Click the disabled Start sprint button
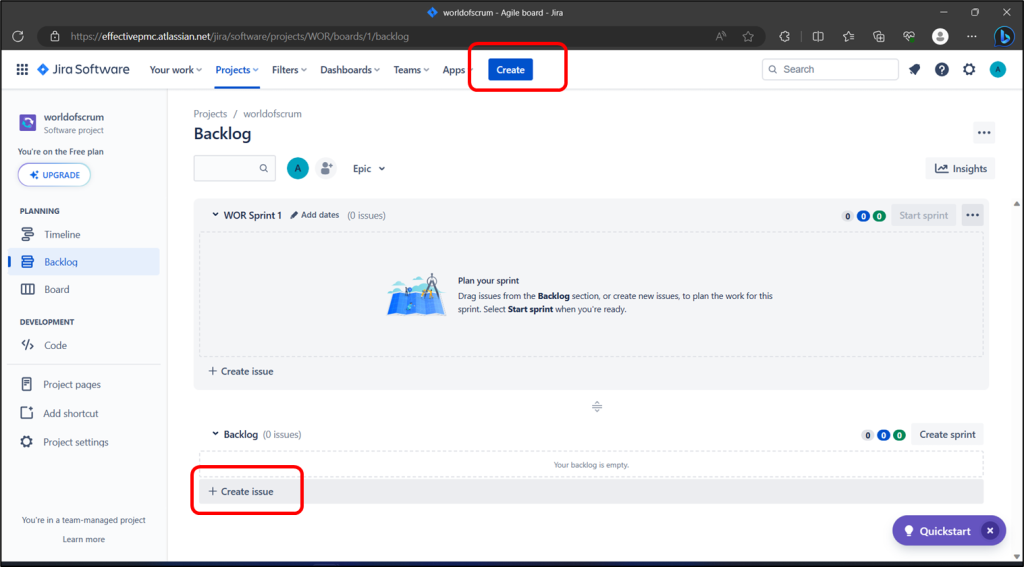The width and height of the screenshot is (1024, 567). coord(923,215)
